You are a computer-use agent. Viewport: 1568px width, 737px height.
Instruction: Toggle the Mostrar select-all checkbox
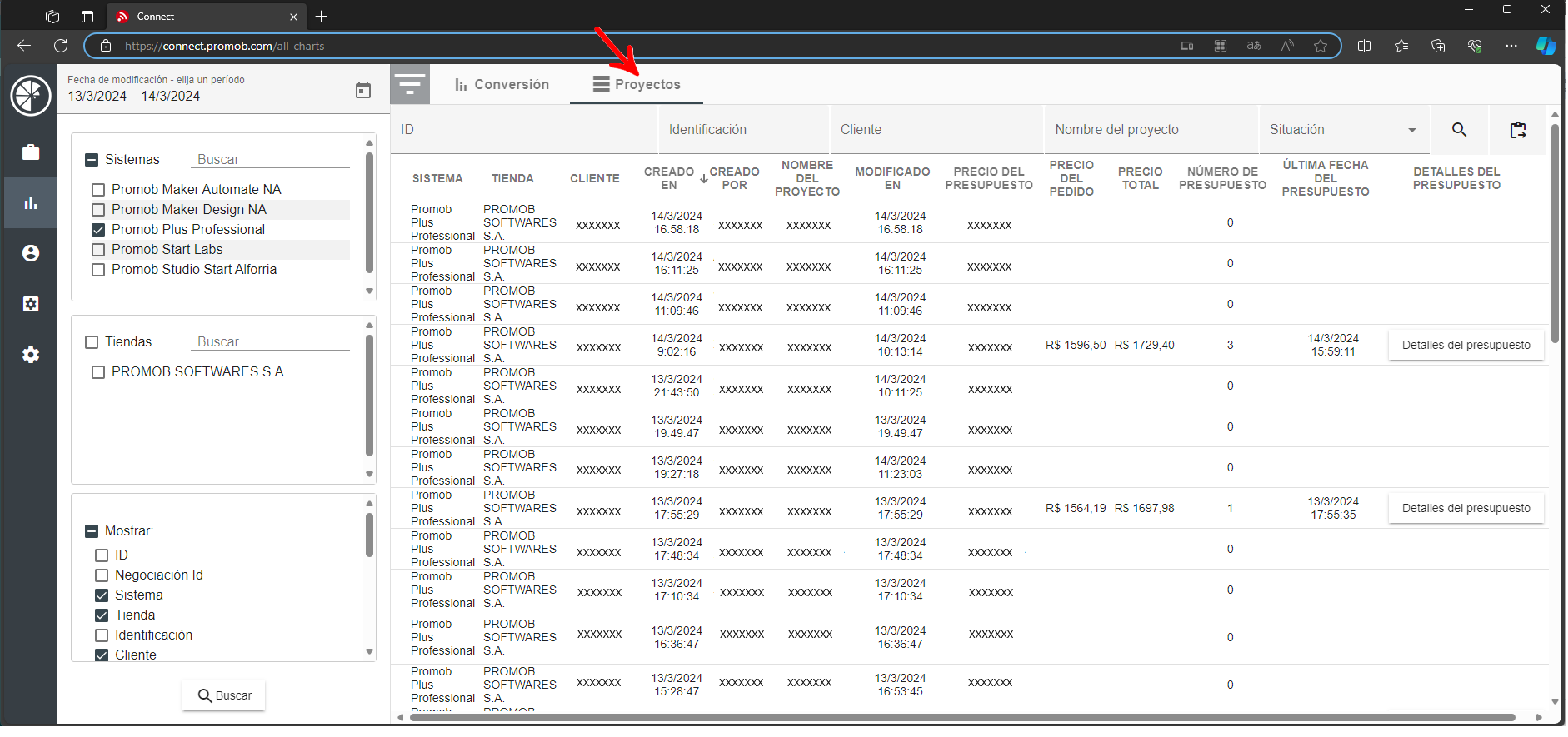pos(92,531)
